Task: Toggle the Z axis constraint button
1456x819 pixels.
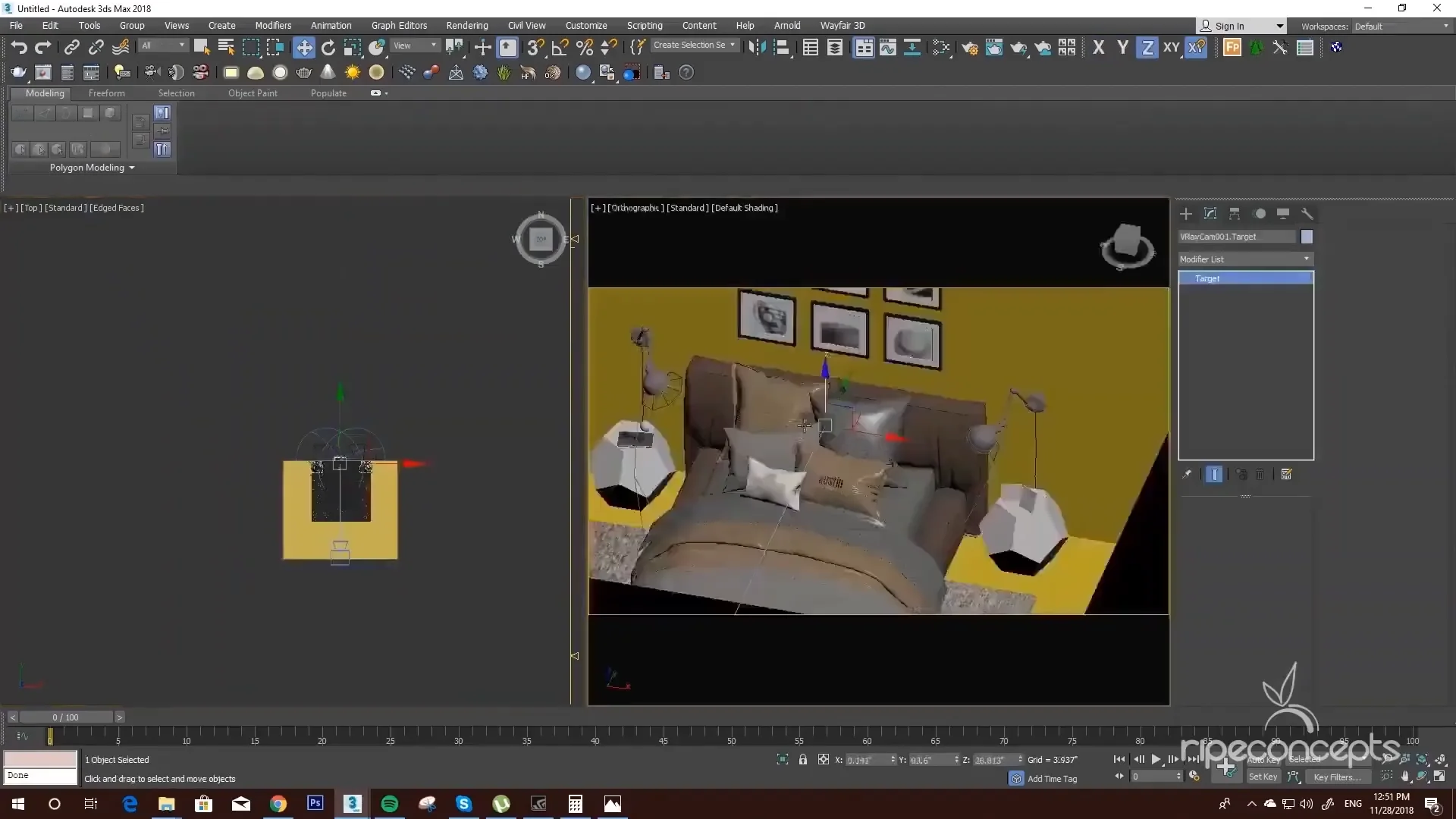Action: pos(1147,48)
